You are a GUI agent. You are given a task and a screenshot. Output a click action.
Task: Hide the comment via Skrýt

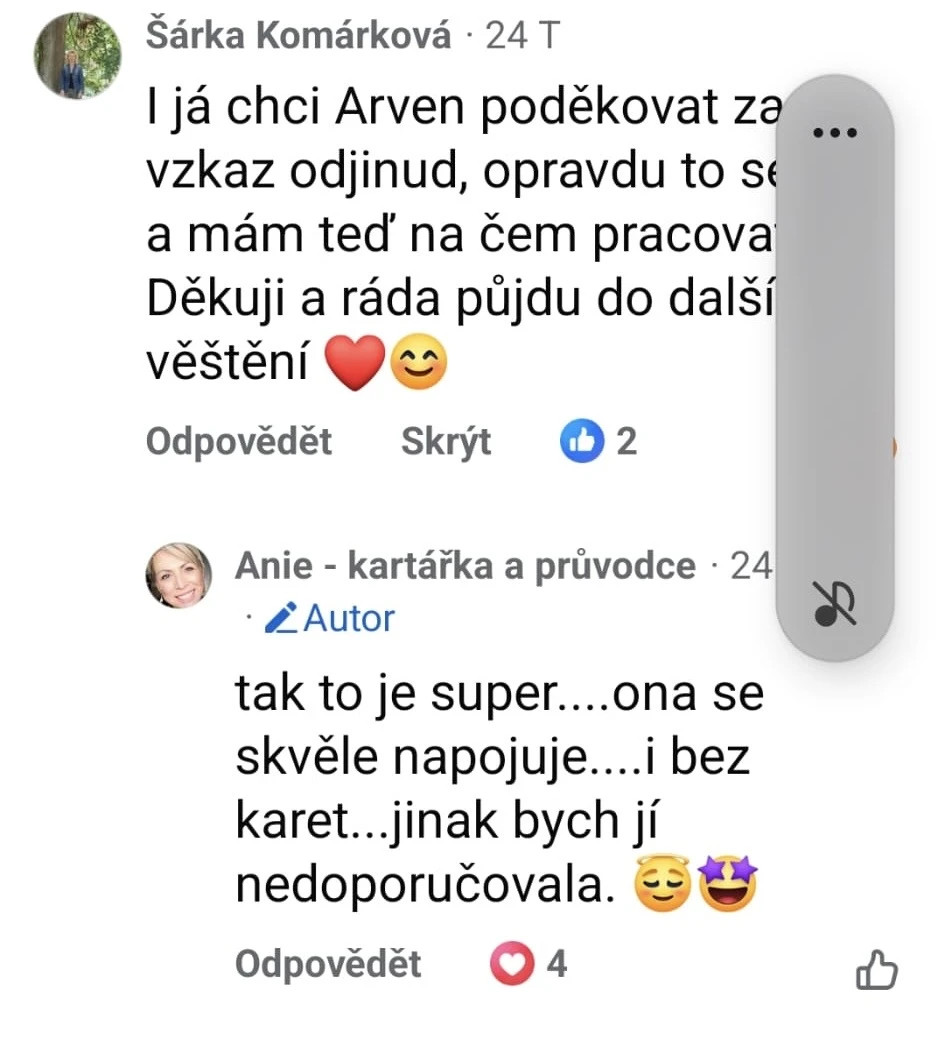(446, 442)
